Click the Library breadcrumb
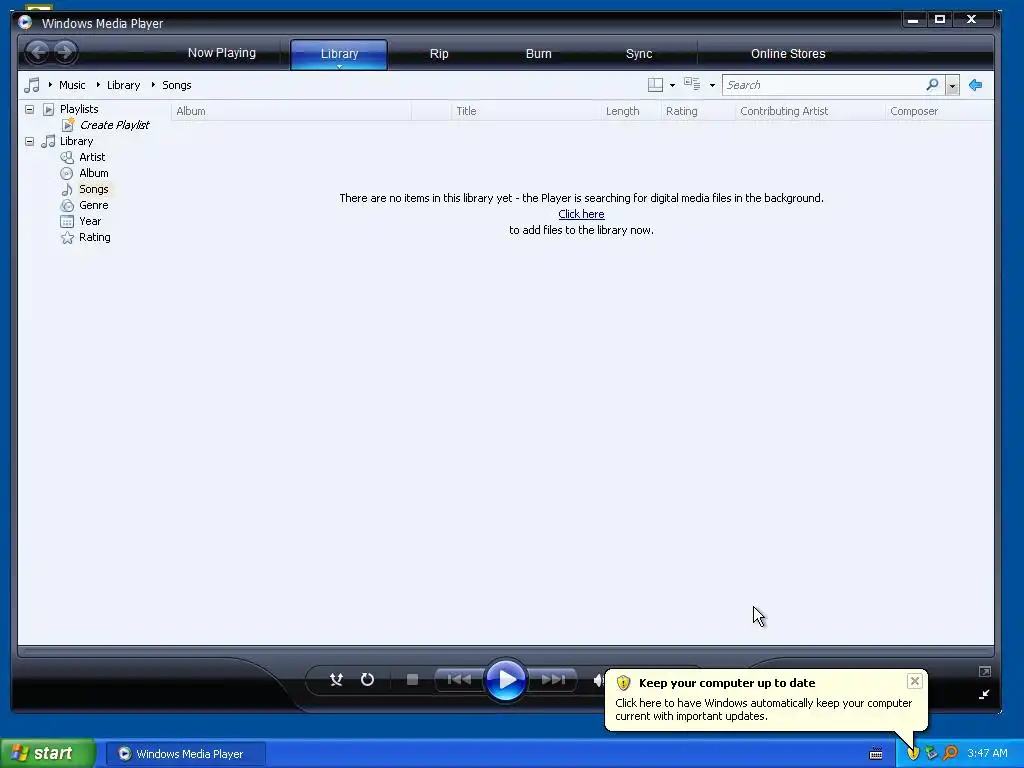This screenshot has height=768, width=1024. click(x=123, y=85)
